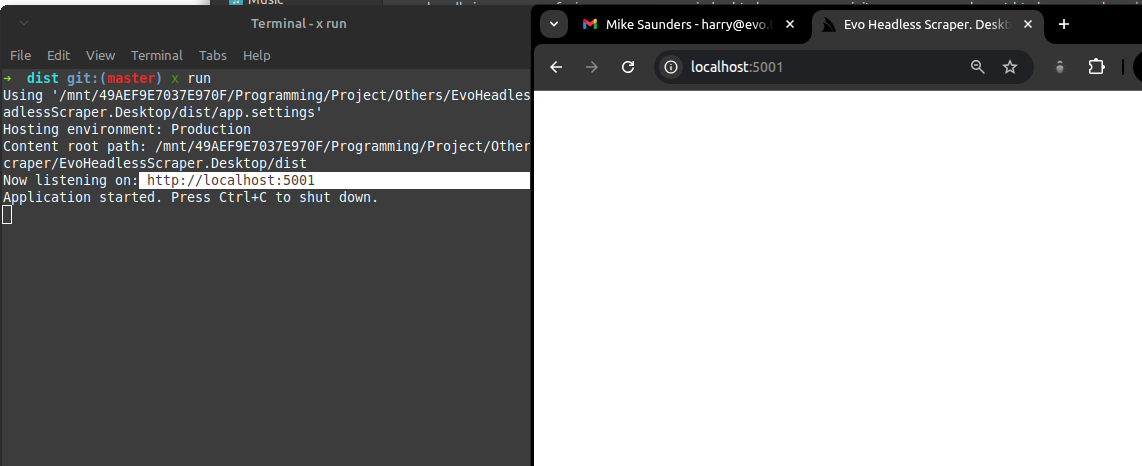Click the highlighted http://localhost:5001 terminal URL
The width and height of the screenshot is (1142, 466).
[x=231, y=181]
